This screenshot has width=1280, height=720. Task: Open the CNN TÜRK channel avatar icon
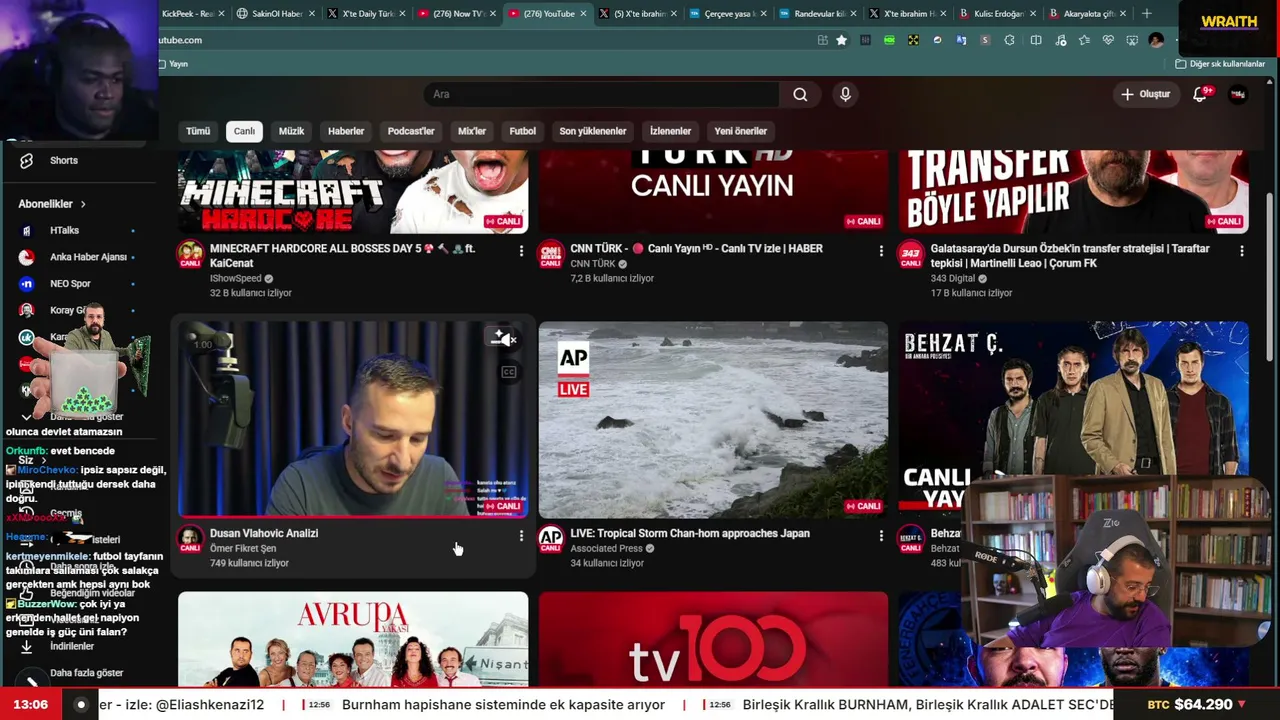coord(550,254)
